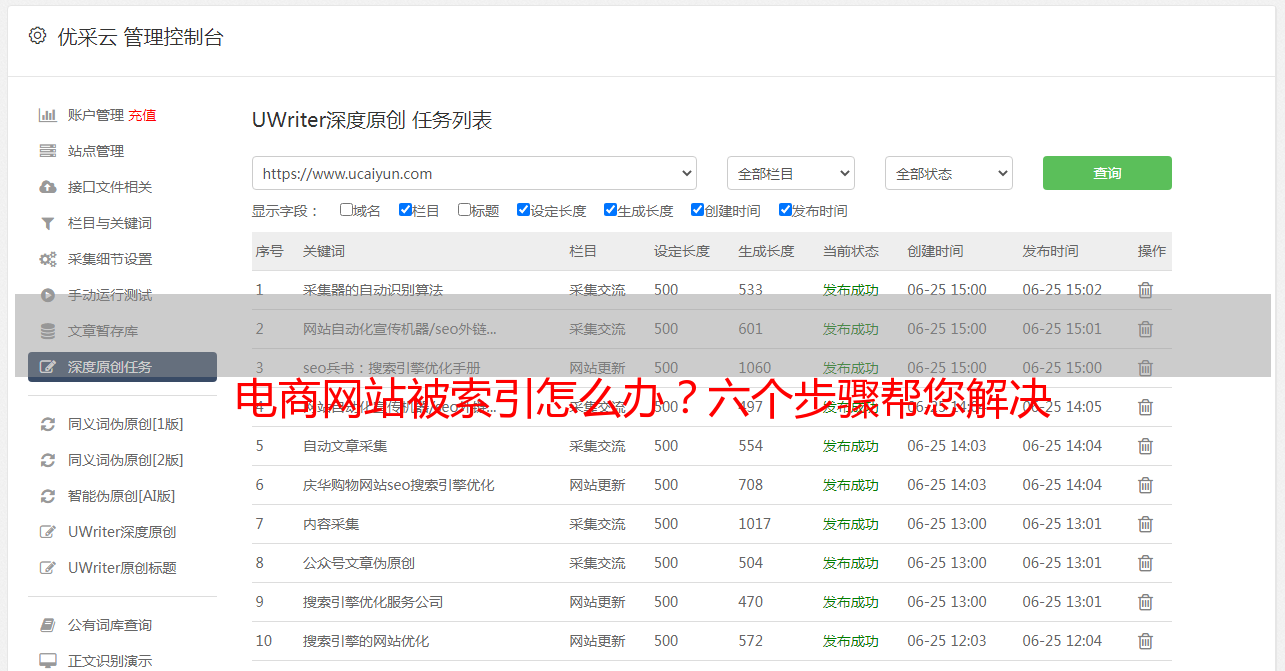Toggle the 生成长度 checkbox
1285x671 pixels.
[x=610, y=210]
